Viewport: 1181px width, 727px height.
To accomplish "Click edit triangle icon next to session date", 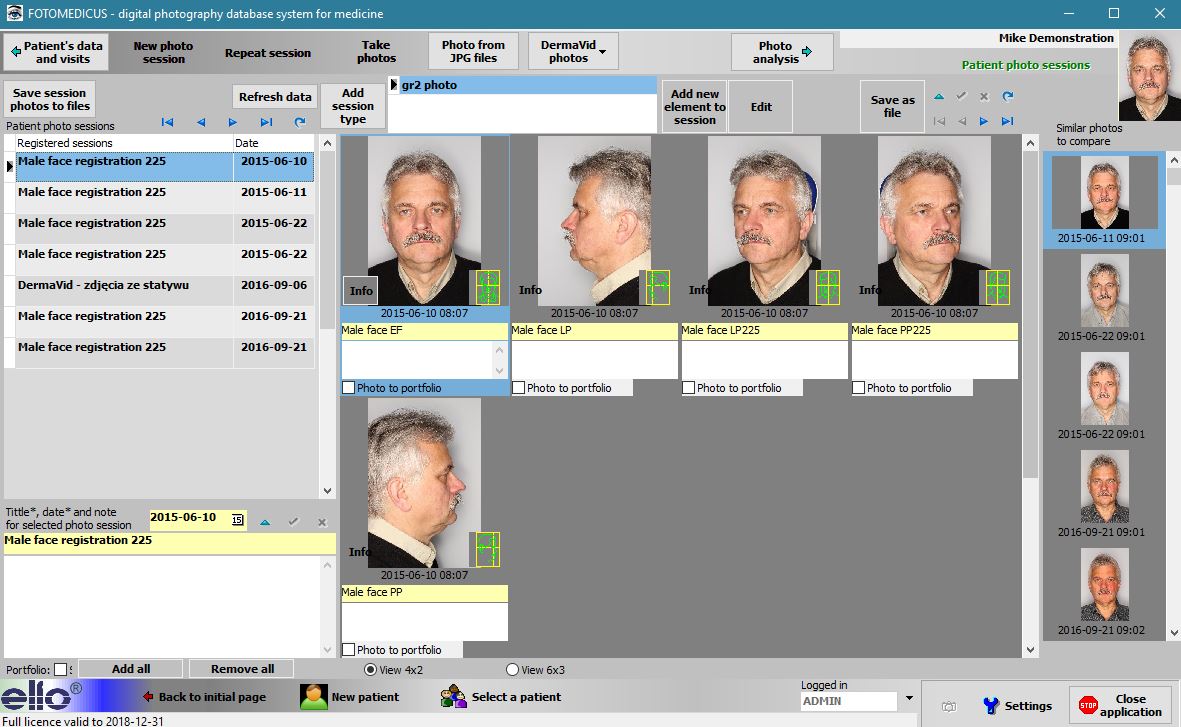I will coord(265,522).
